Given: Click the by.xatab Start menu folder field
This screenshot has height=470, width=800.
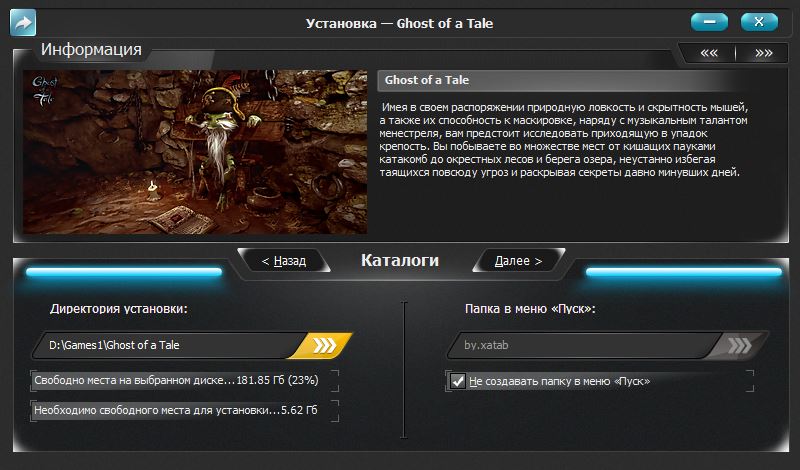Looking at the screenshot, I should (x=584, y=345).
